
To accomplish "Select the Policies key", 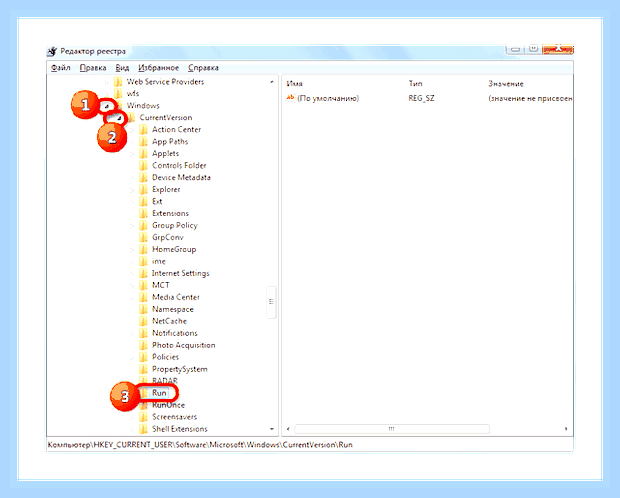I will 165,357.
